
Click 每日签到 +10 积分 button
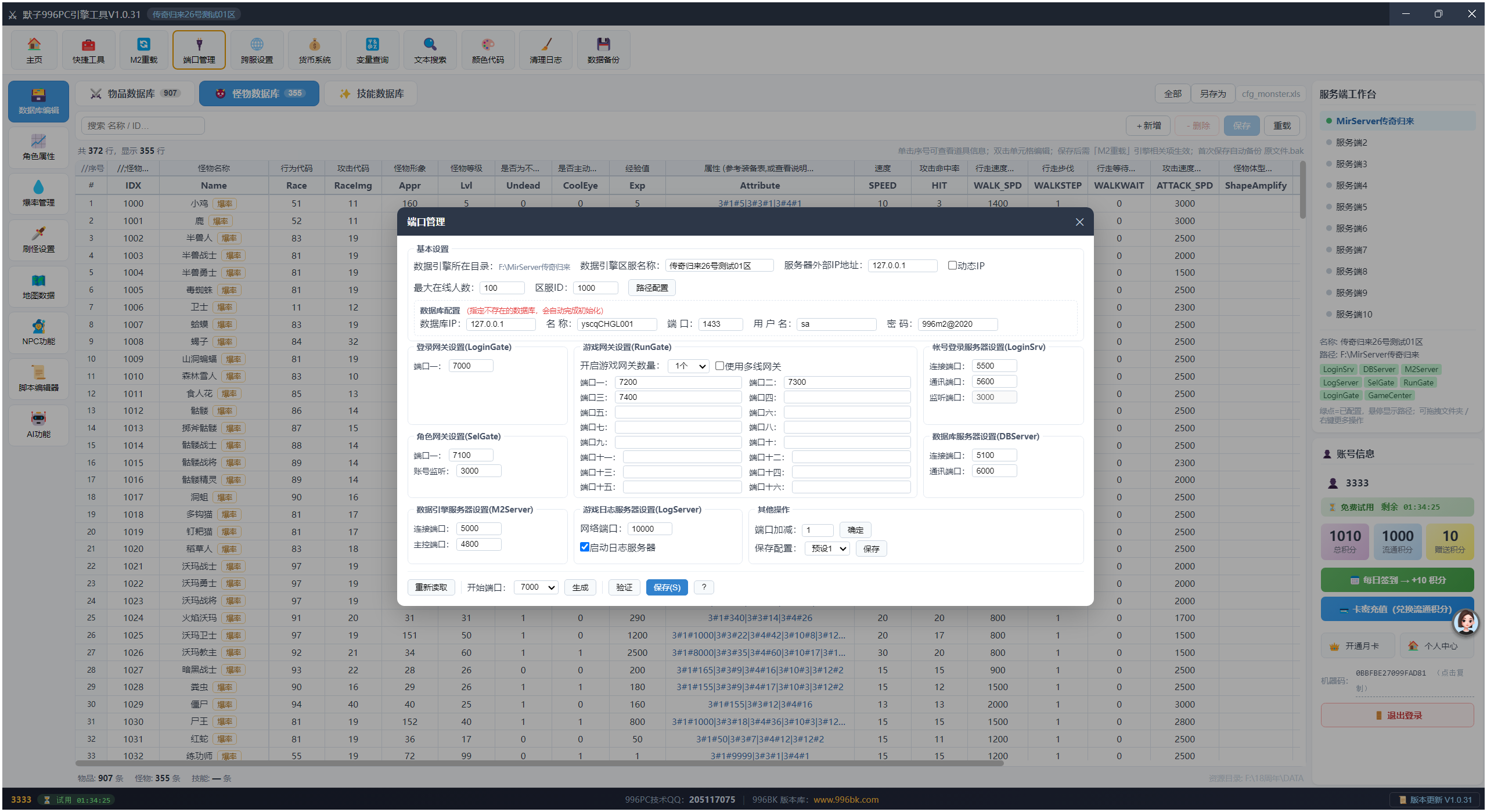click(x=1397, y=580)
